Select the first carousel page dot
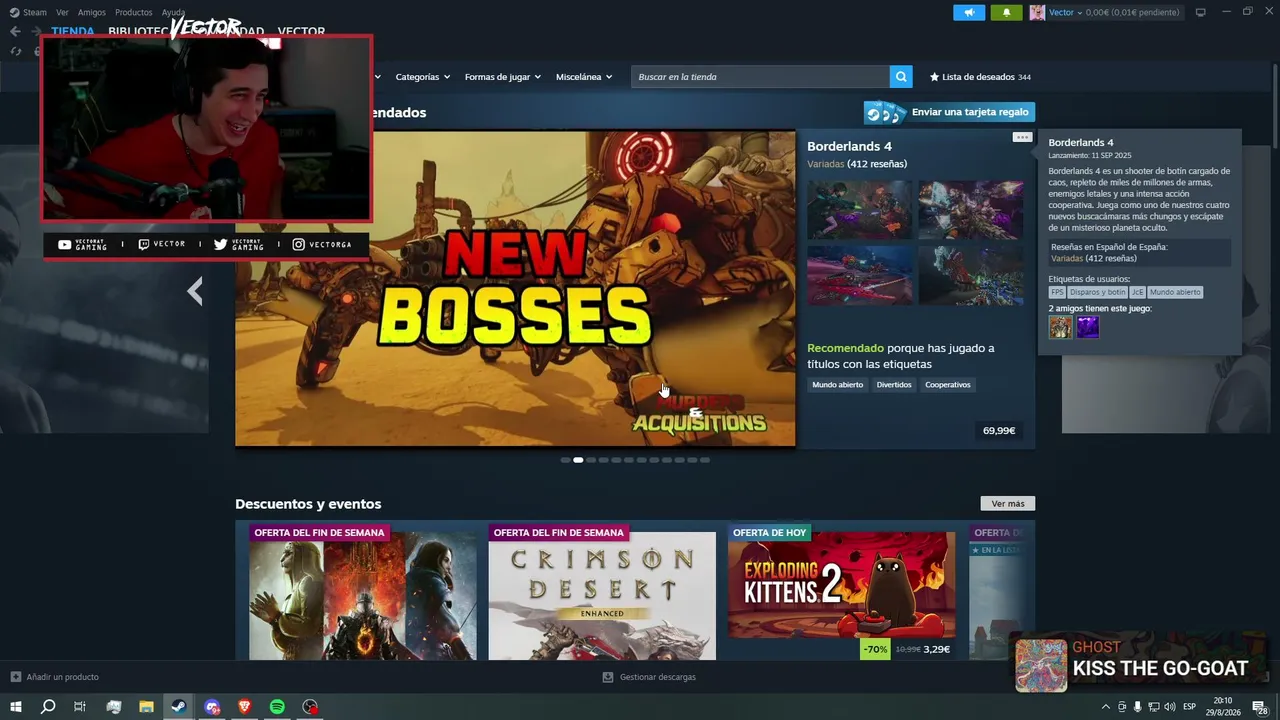The width and height of the screenshot is (1280, 720). 565,460
